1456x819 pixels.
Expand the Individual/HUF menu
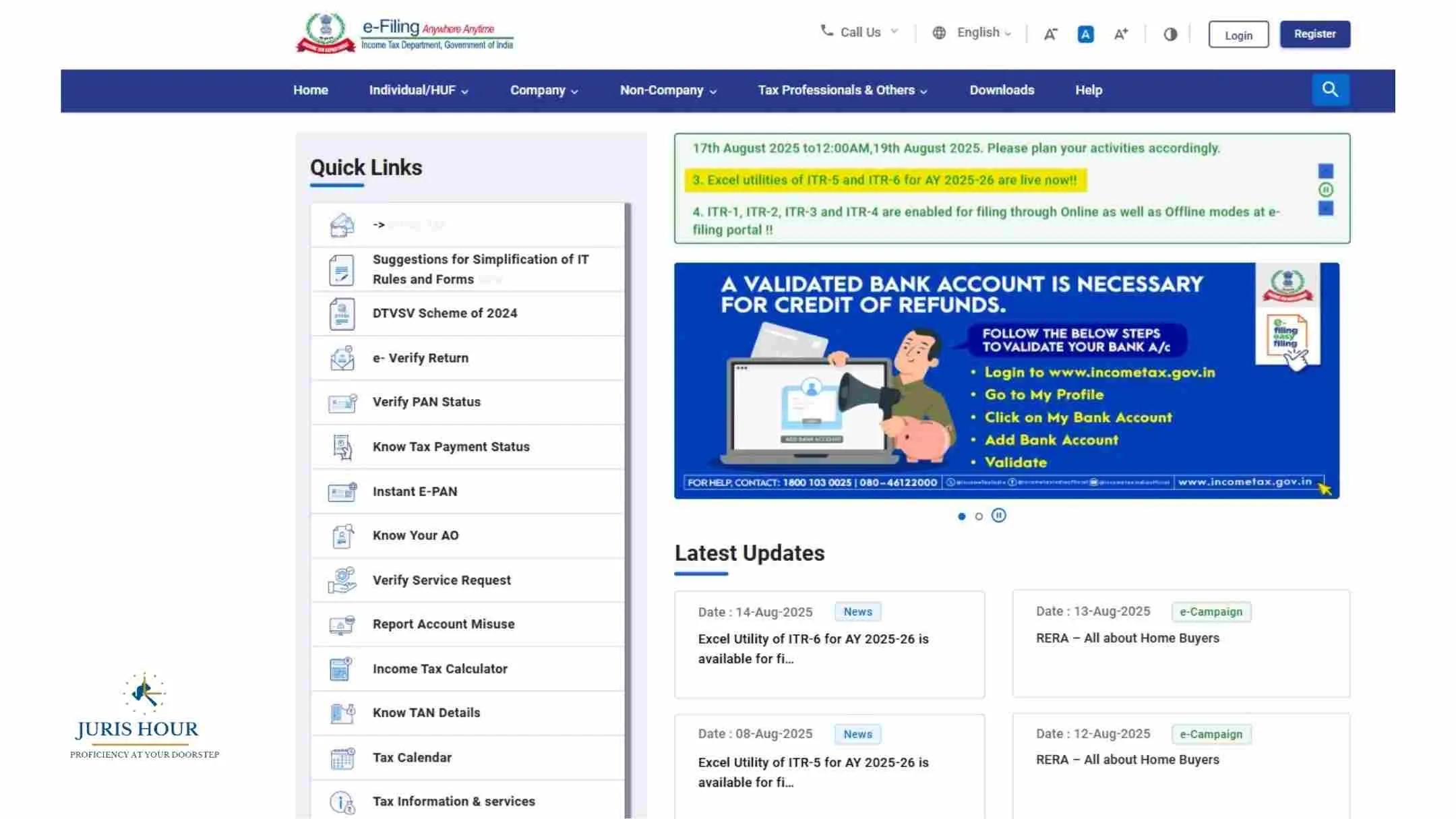pyautogui.click(x=419, y=90)
